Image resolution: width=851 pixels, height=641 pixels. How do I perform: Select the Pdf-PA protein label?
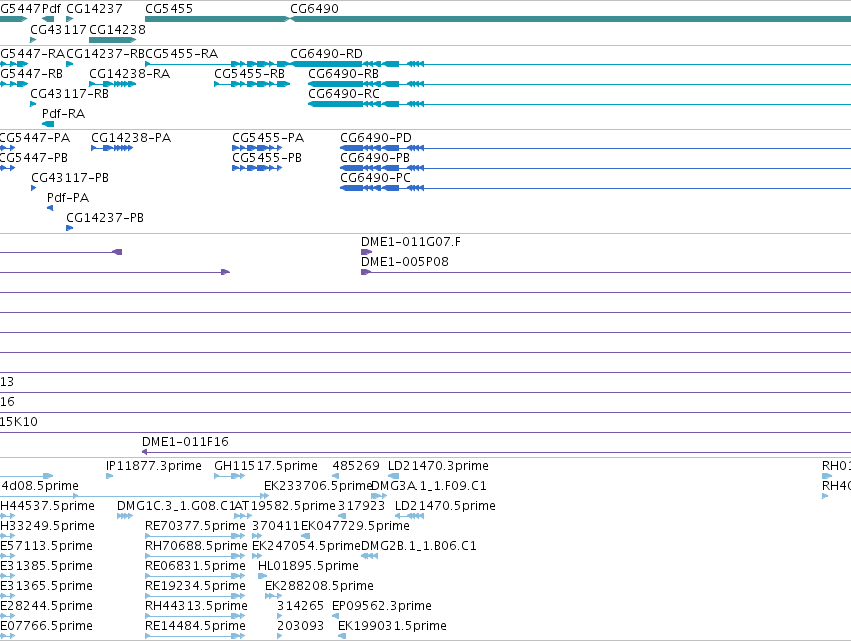pos(68,198)
